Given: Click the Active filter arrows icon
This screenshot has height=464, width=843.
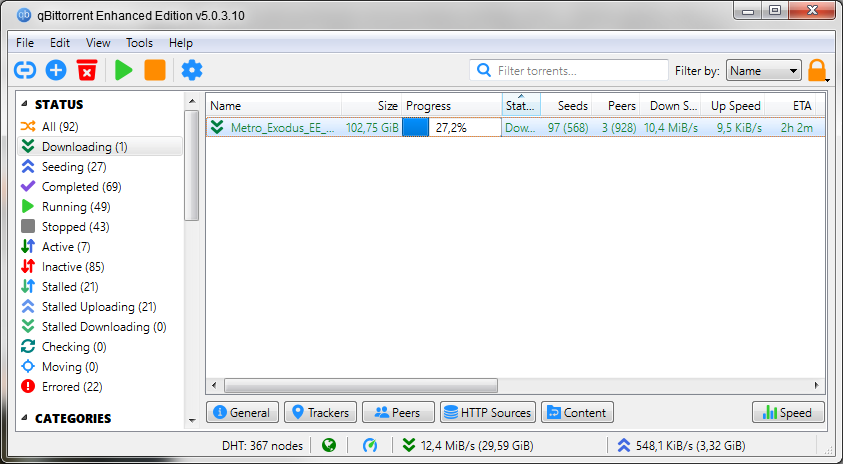Looking at the screenshot, I should point(28,246).
